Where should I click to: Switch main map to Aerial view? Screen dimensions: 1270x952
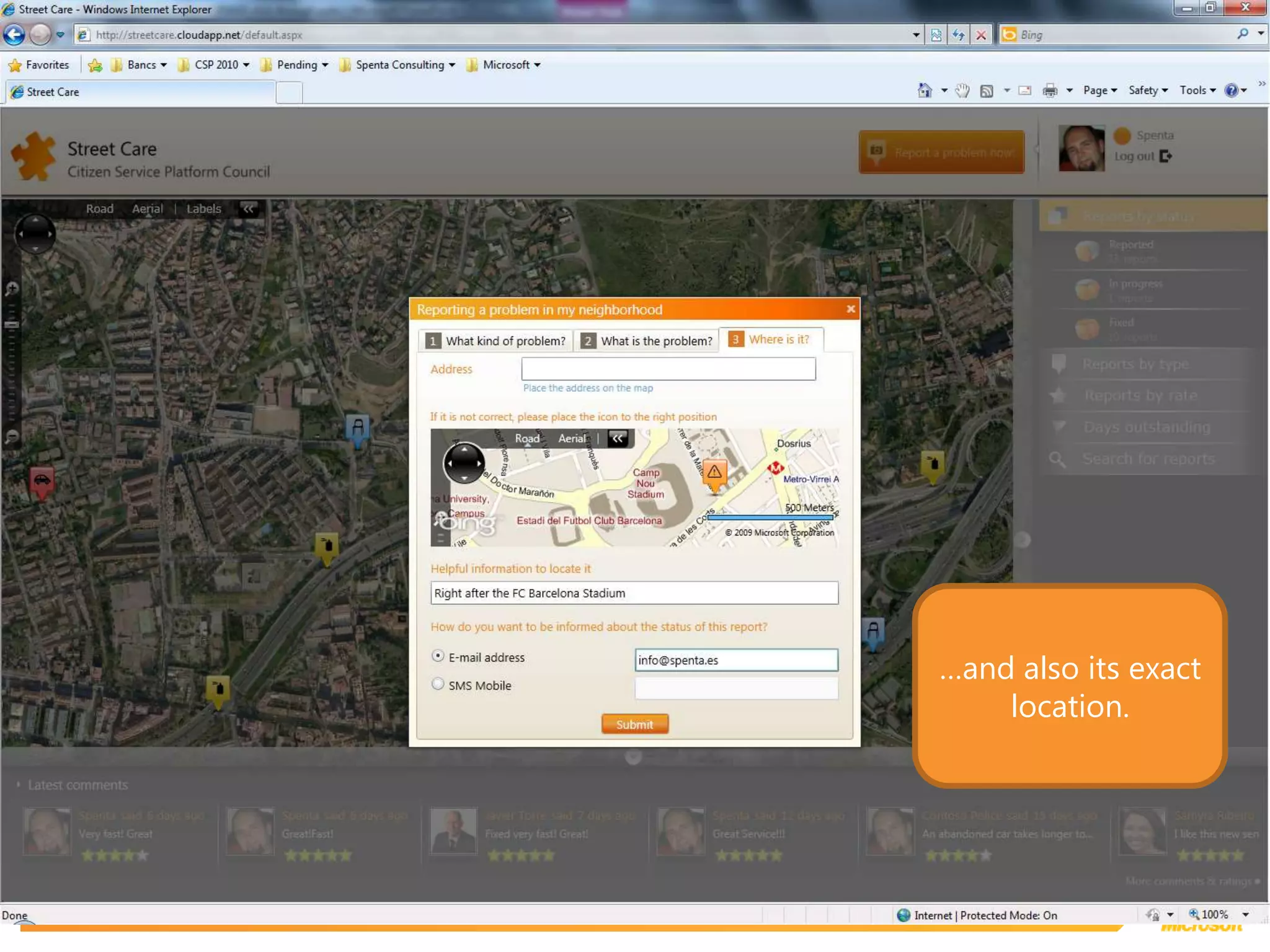[x=147, y=209]
